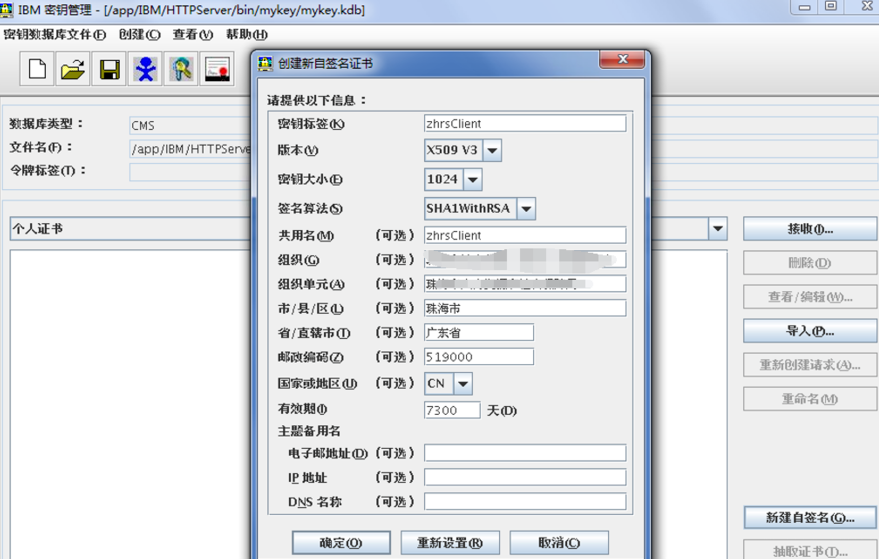Click the 请提供以下信息 heading text
Viewport: 879px width, 559px height.
tap(317, 100)
